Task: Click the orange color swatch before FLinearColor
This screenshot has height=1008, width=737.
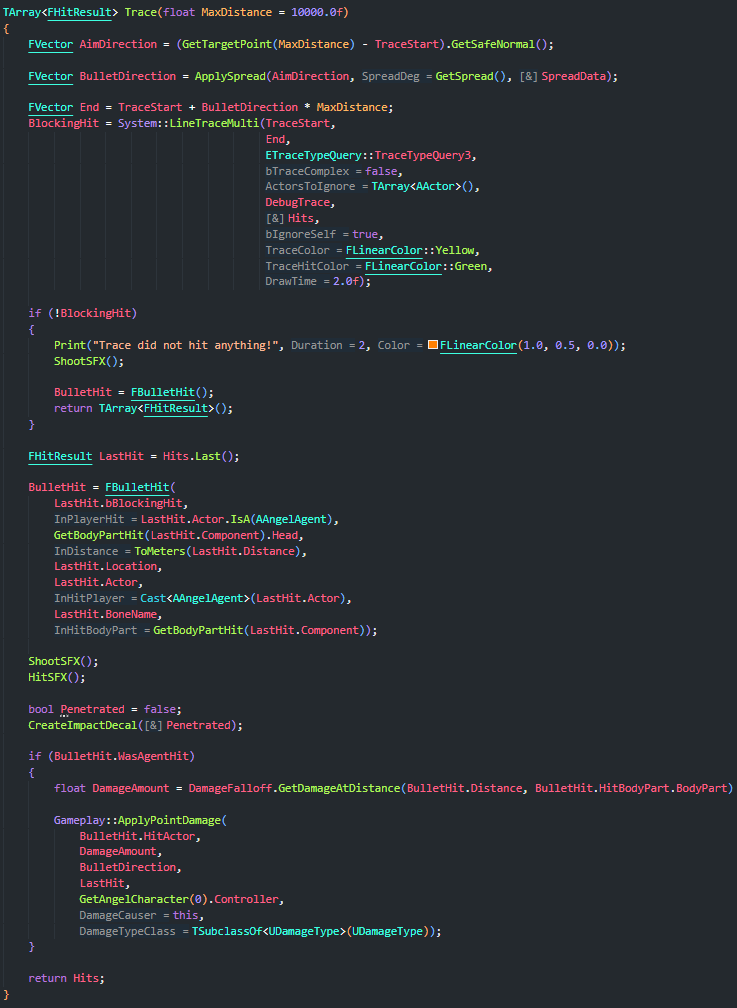Action: (x=433, y=345)
